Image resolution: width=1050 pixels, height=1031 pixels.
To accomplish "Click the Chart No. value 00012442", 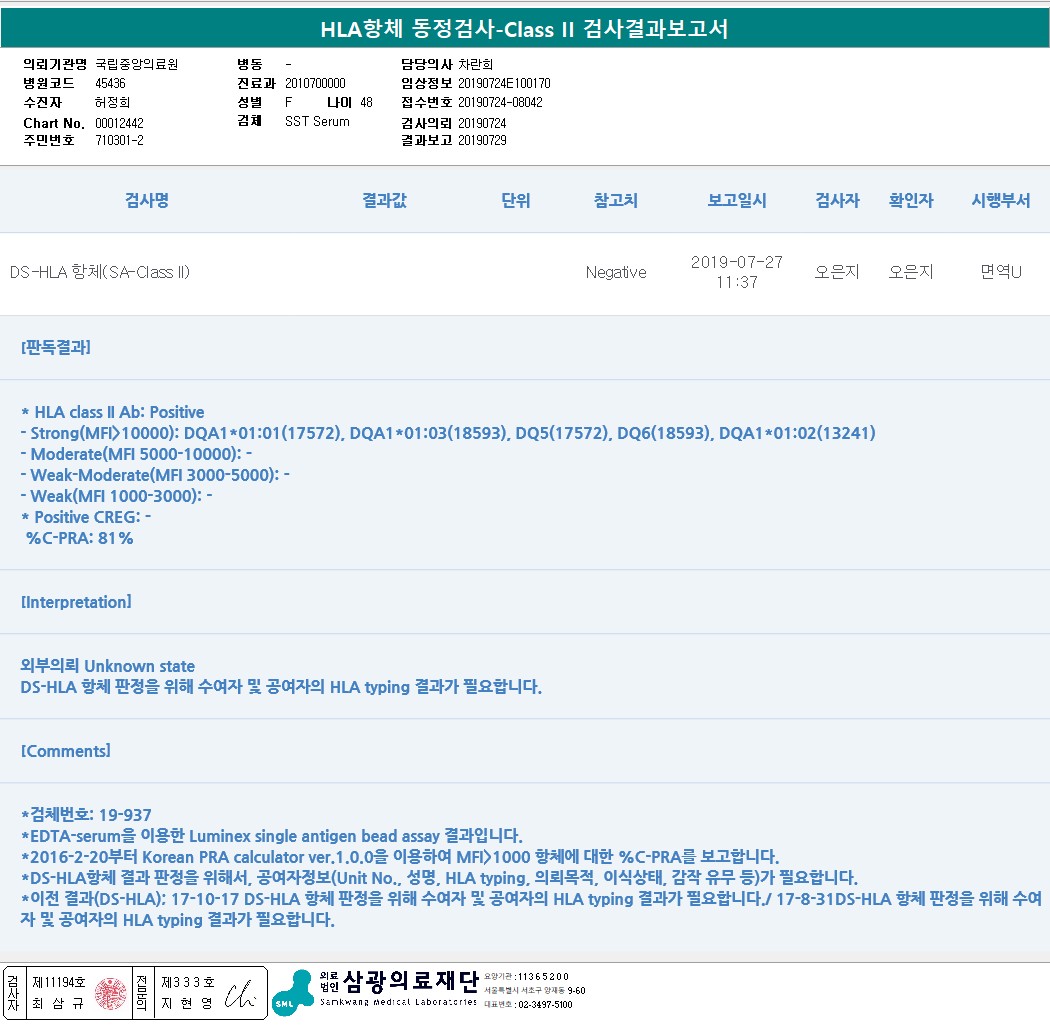I will click(x=119, y=123).
